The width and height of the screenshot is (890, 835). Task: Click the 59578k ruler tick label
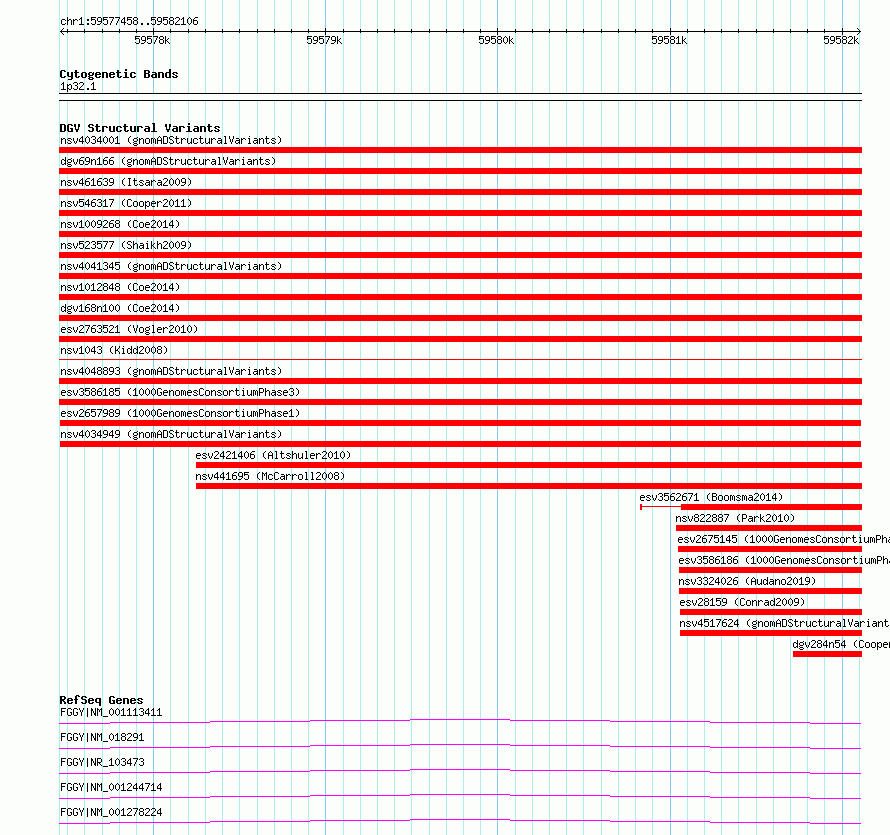click(152, 40)
